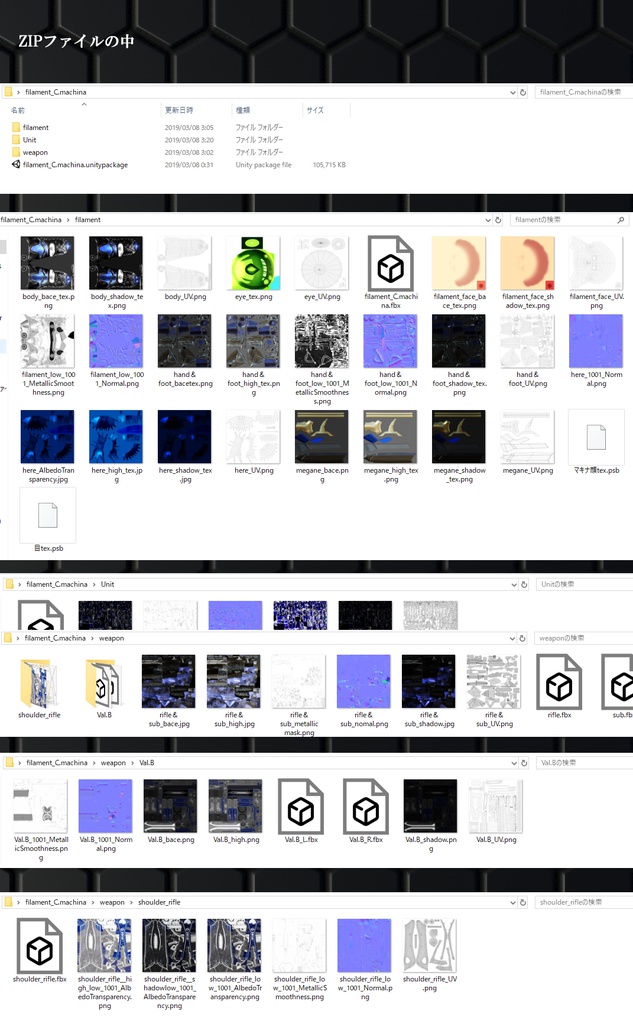Image resolution: width=633 pixels, height=1024 pixels.
Task: Select 目tex.psb file
Action: pyautogui.click(x=48, y=520)
